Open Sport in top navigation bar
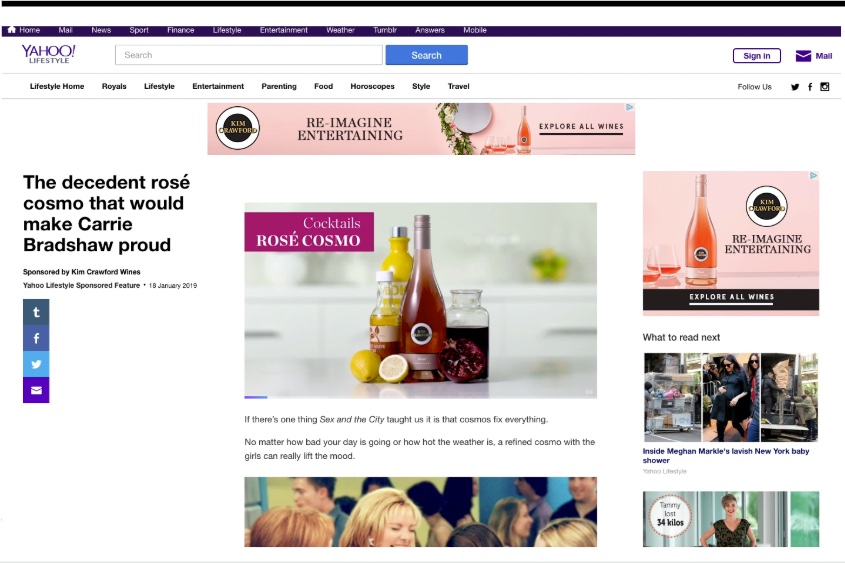Viewport: 845px width, 563px height. coord(139,30)
